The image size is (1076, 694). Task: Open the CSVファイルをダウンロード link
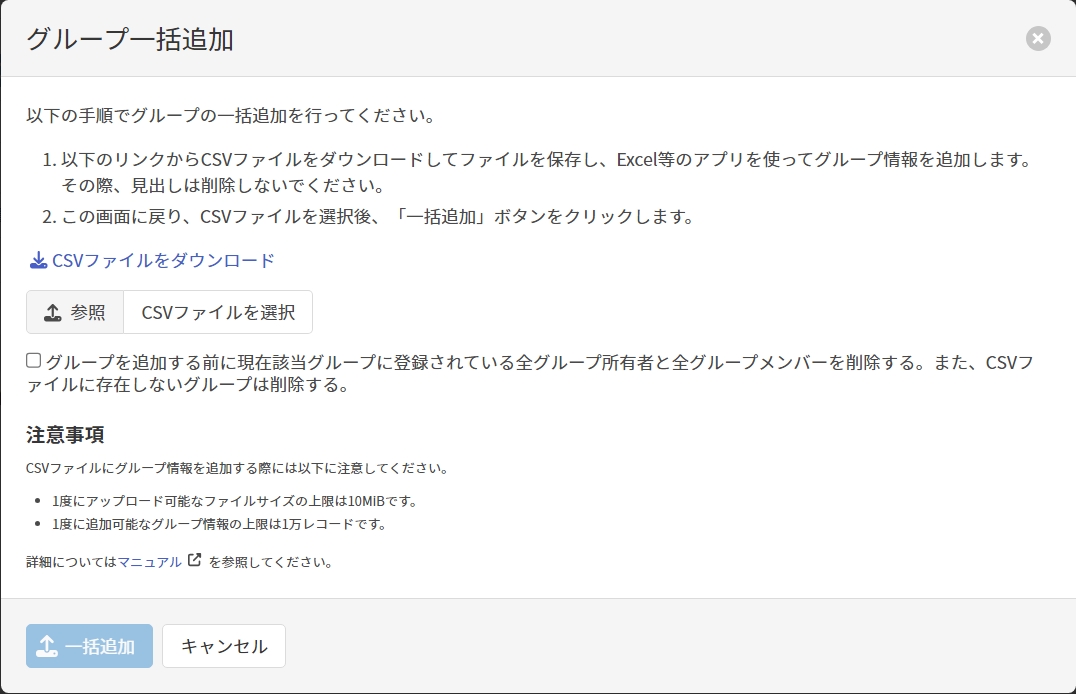coord(162,261)
